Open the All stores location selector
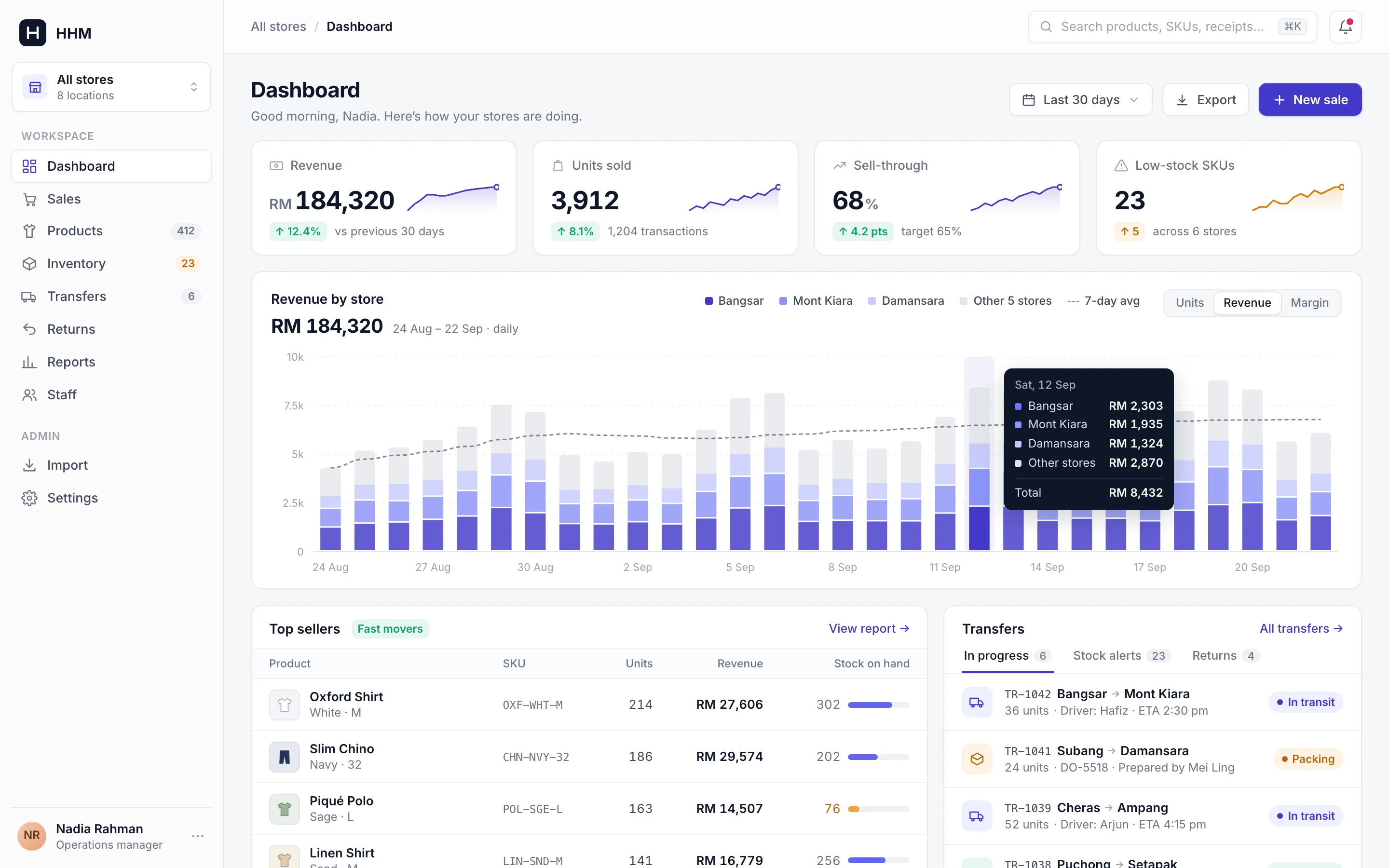1389x868 pixels. click(111, 87)
